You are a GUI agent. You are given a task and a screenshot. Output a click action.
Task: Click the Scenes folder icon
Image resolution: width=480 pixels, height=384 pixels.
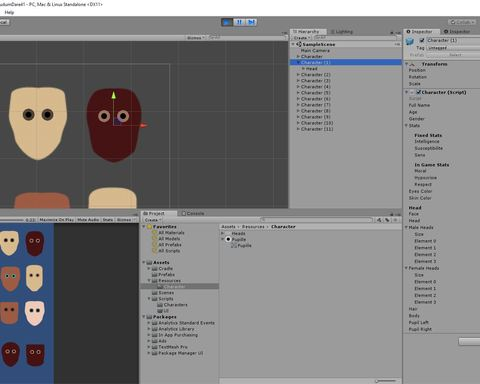(x=155, y=292)
